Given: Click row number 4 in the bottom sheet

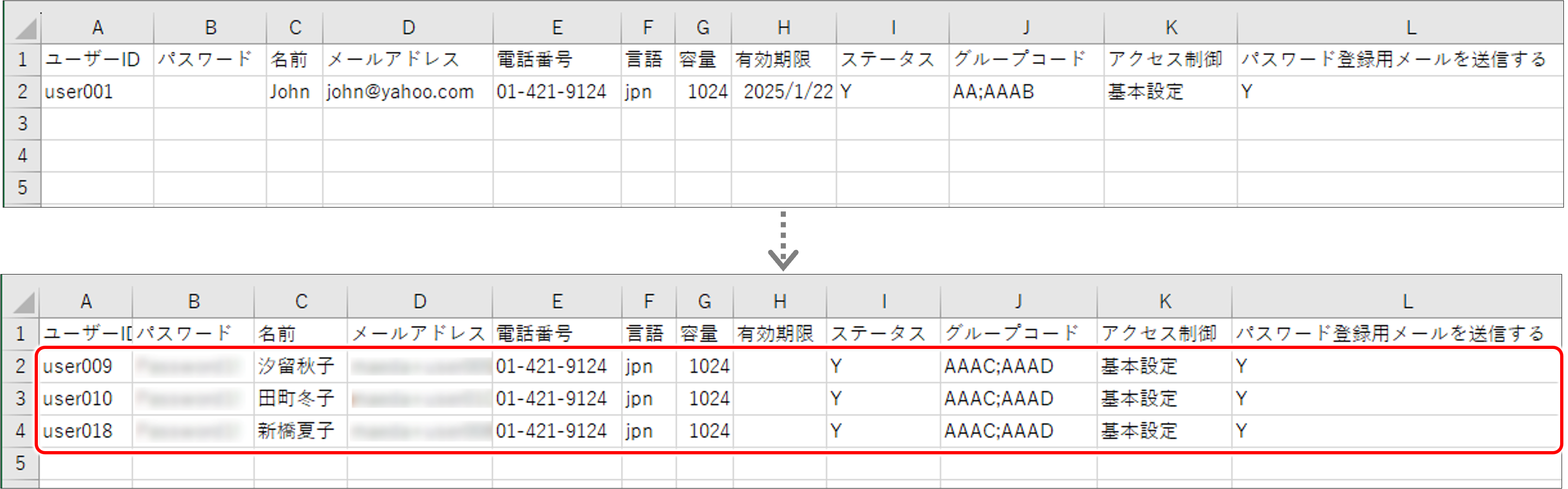Looking at the screenshot, I should point(20,431).
